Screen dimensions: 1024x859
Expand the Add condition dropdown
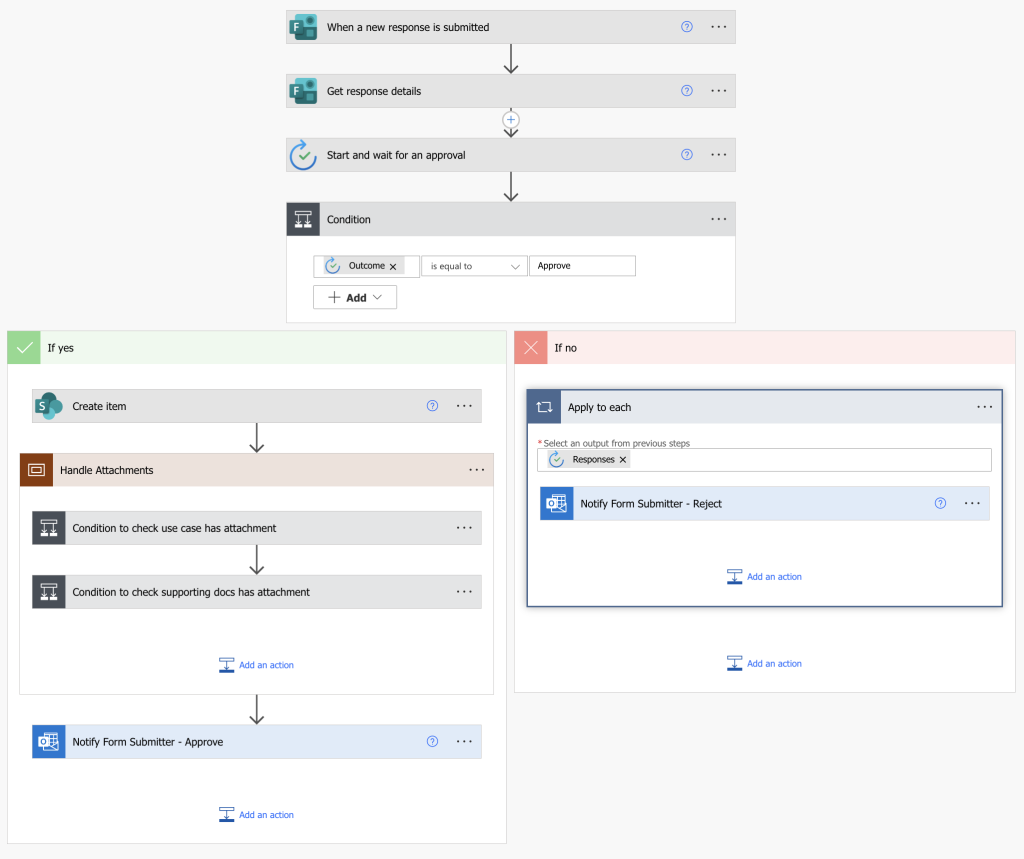[354, 296]
